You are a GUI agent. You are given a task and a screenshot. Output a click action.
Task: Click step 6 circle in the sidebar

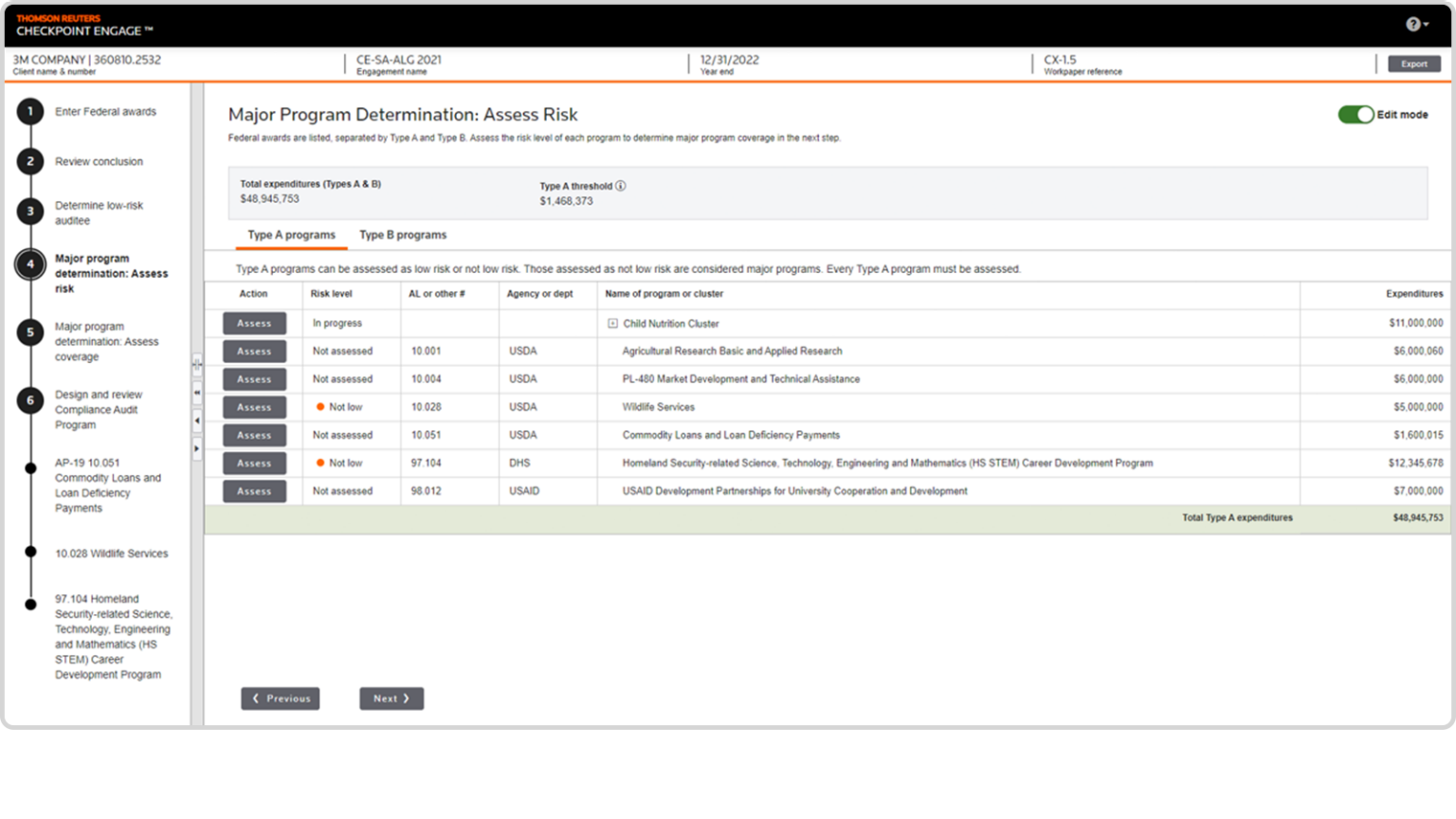pos(30,401)
